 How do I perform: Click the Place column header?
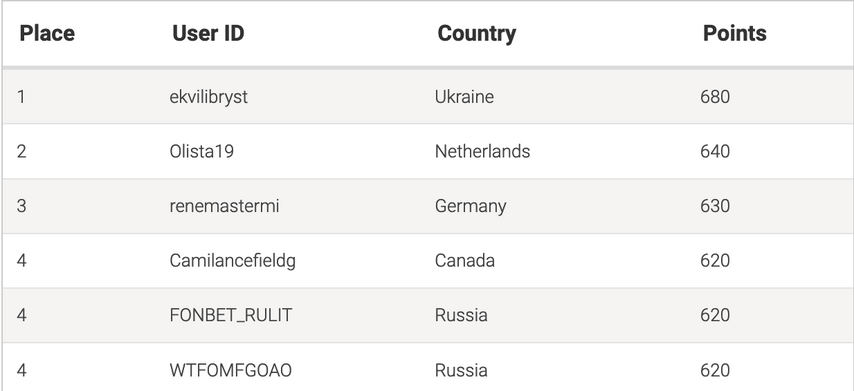pyautogui.click(x=47, y=33)
